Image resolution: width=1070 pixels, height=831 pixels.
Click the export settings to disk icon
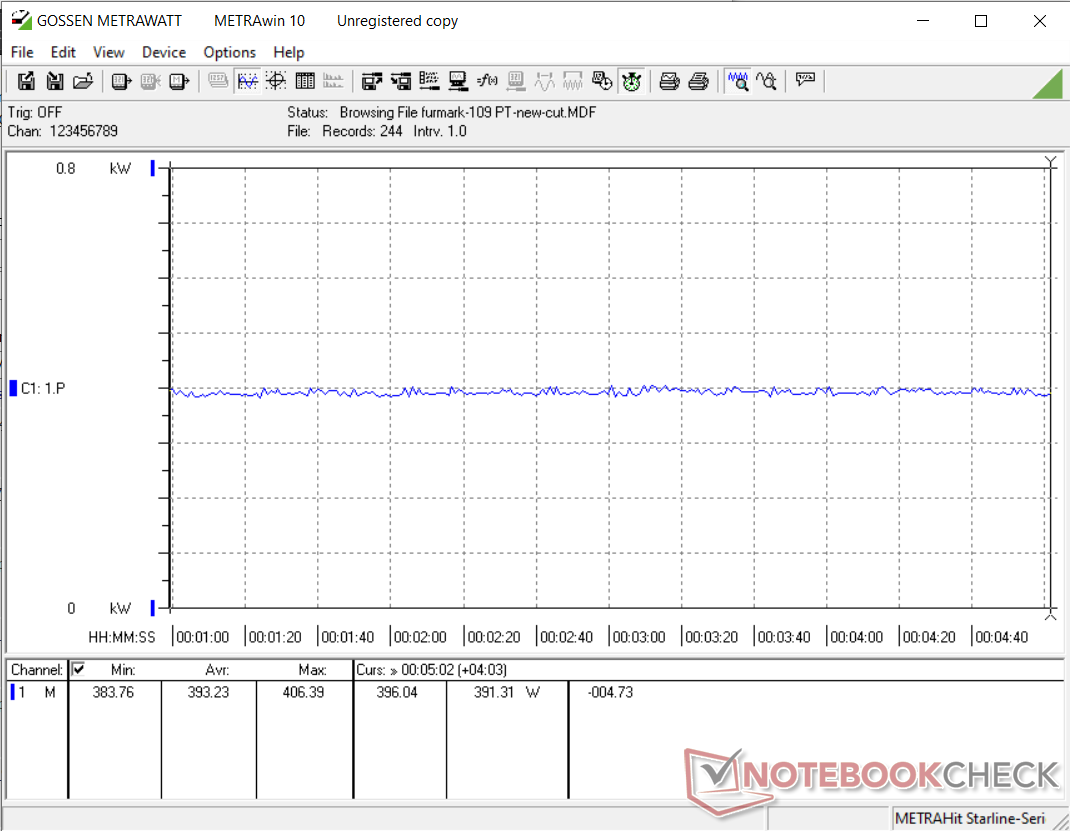[372, 81]
